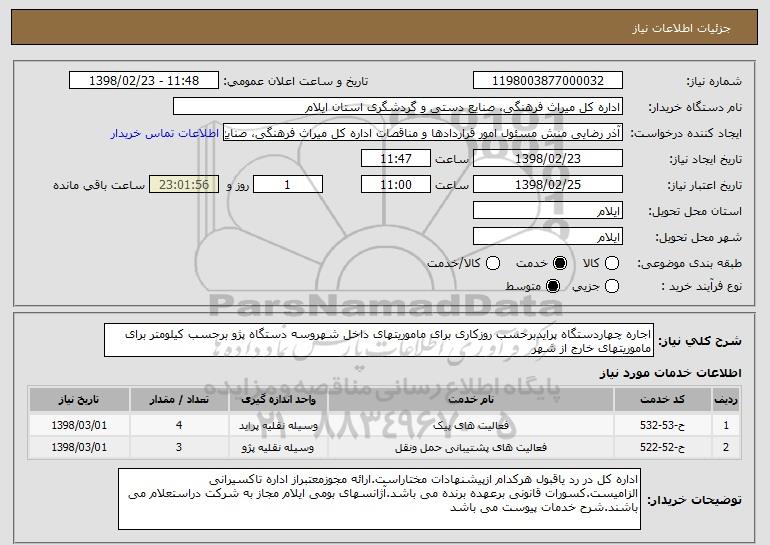Viewport: 770px width, 545px height.
Task: Click the توضیحات خریدار label
Action: 694,500
